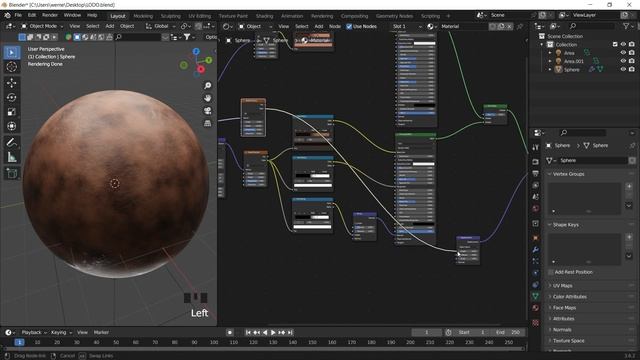Open the Output properties tab
Image resolution: width=640 pixels, height=360 pixels.
(536, 174)
